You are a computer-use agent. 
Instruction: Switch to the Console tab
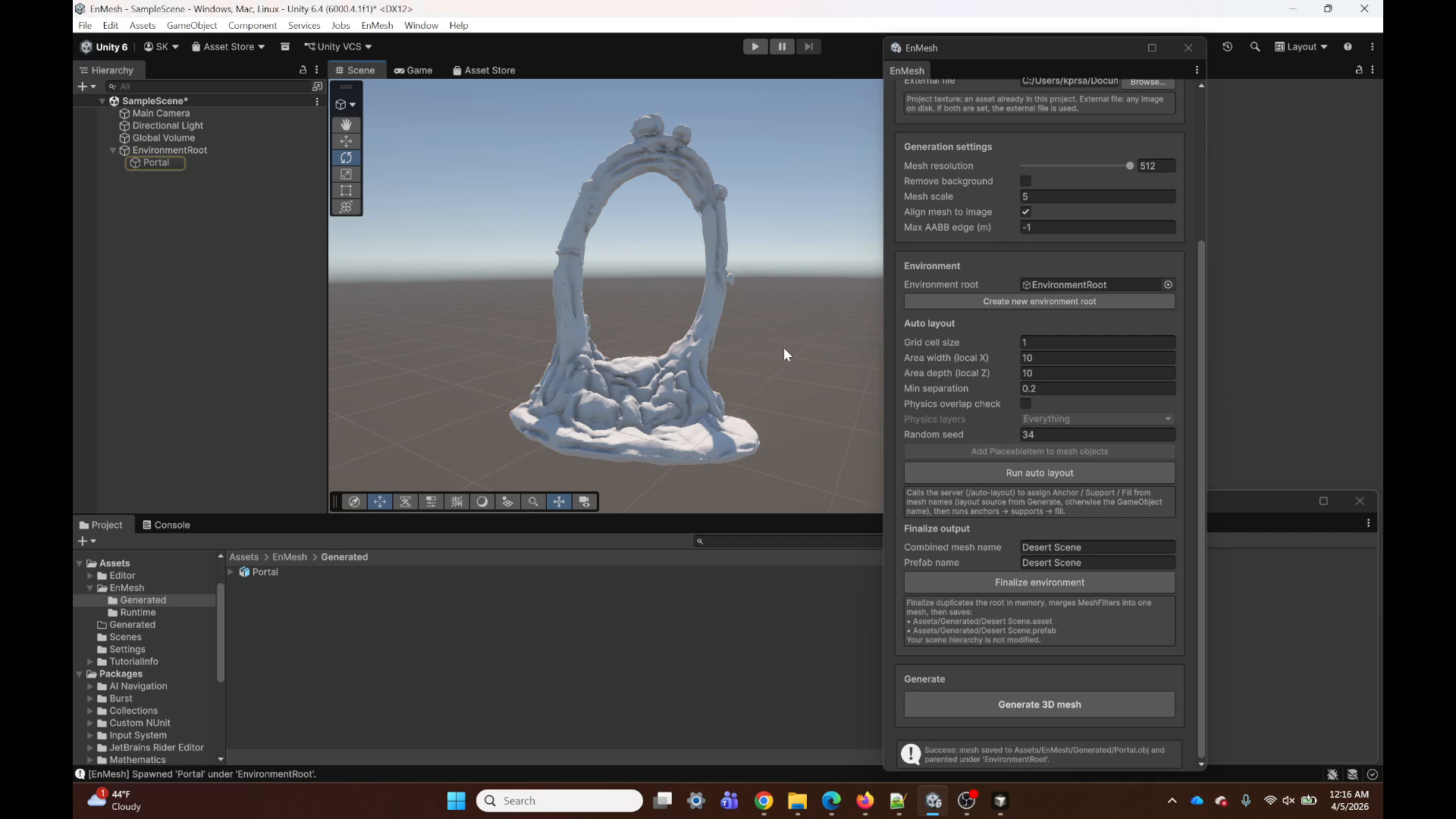coord(166,525)
